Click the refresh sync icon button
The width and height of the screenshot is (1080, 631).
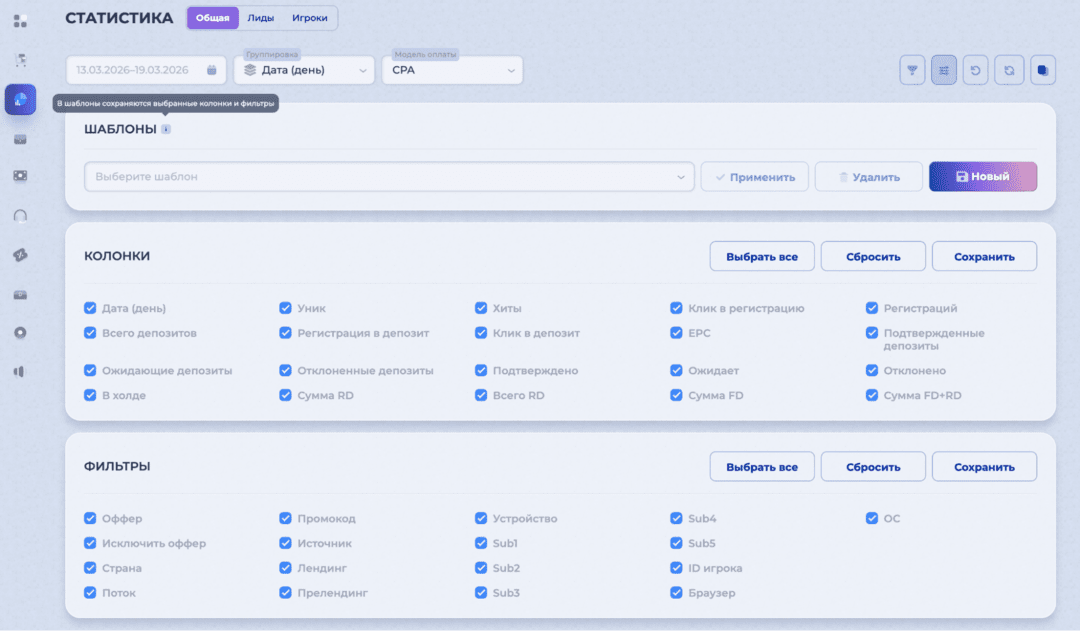(1008, 70)
